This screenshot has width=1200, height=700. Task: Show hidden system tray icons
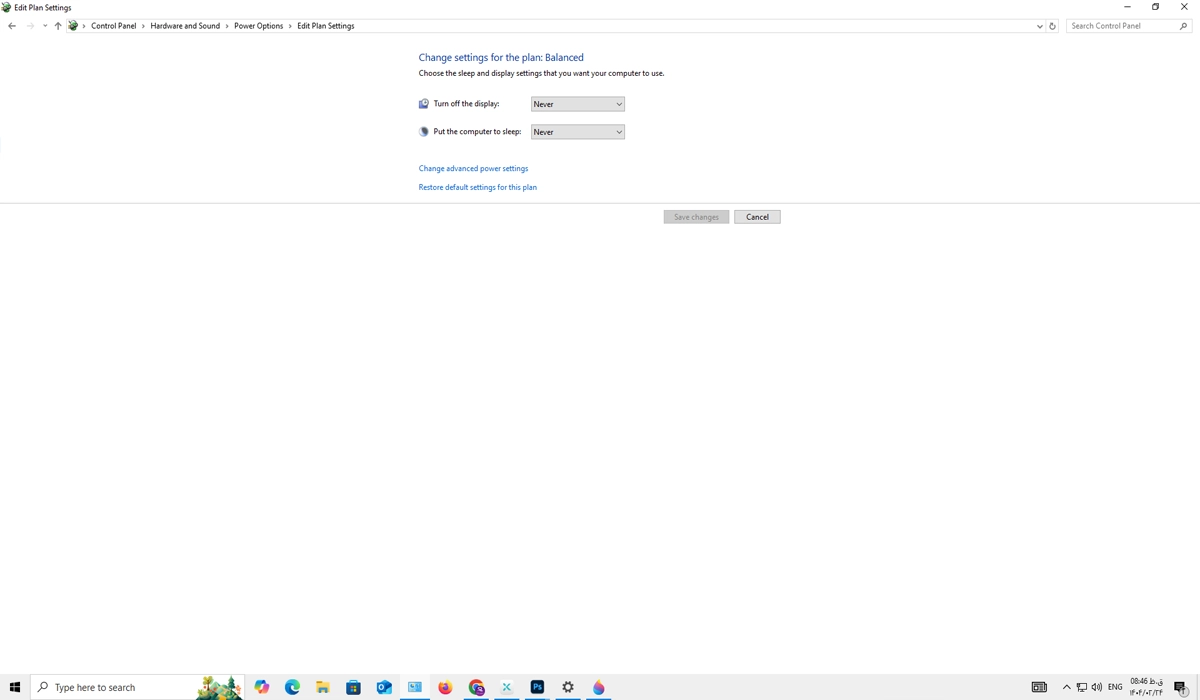click(x=1066, y=687)
